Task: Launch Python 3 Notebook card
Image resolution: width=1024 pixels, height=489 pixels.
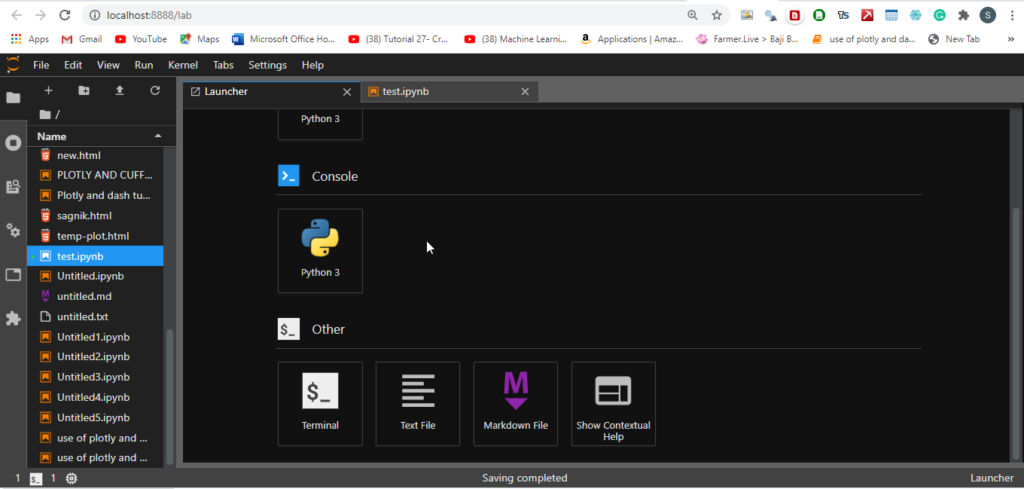Action: click(320, 124)
